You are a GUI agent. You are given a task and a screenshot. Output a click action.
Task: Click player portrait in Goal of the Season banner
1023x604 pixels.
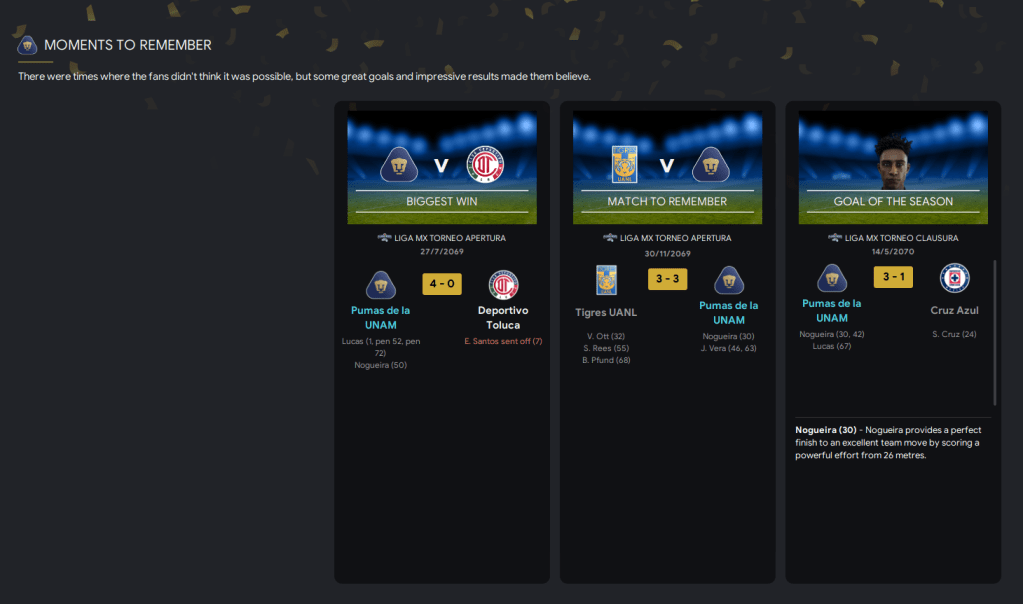pyautogui.click(x=893, y=162)
